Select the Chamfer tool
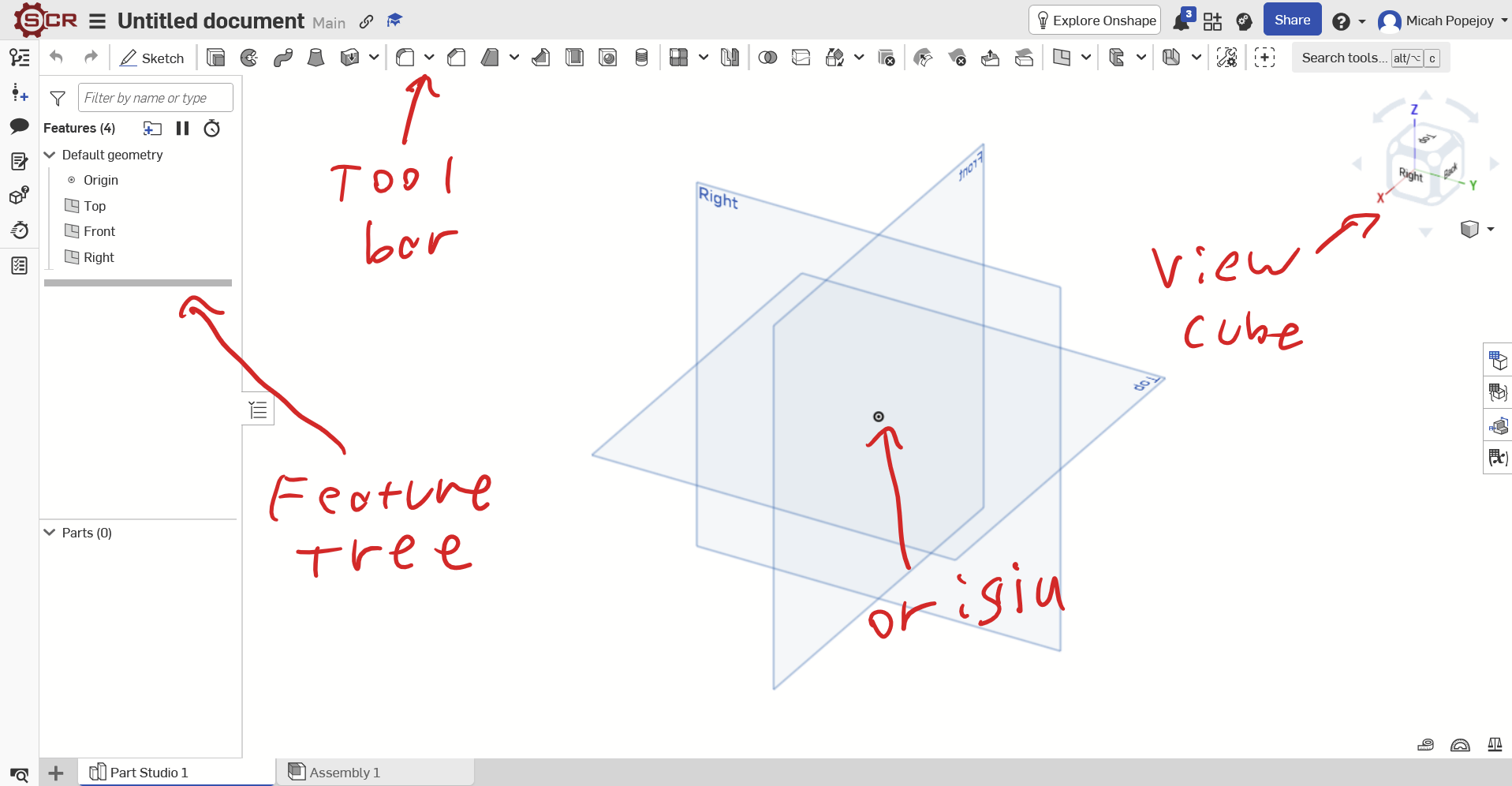 (x=456, y=58)
